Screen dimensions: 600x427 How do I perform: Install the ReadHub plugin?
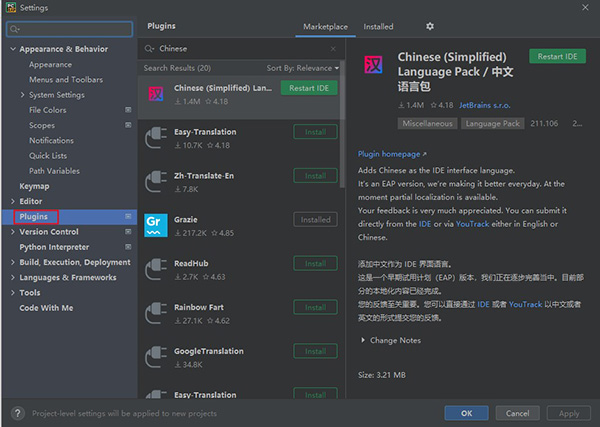pyautogui.click(x=315, y=264)
